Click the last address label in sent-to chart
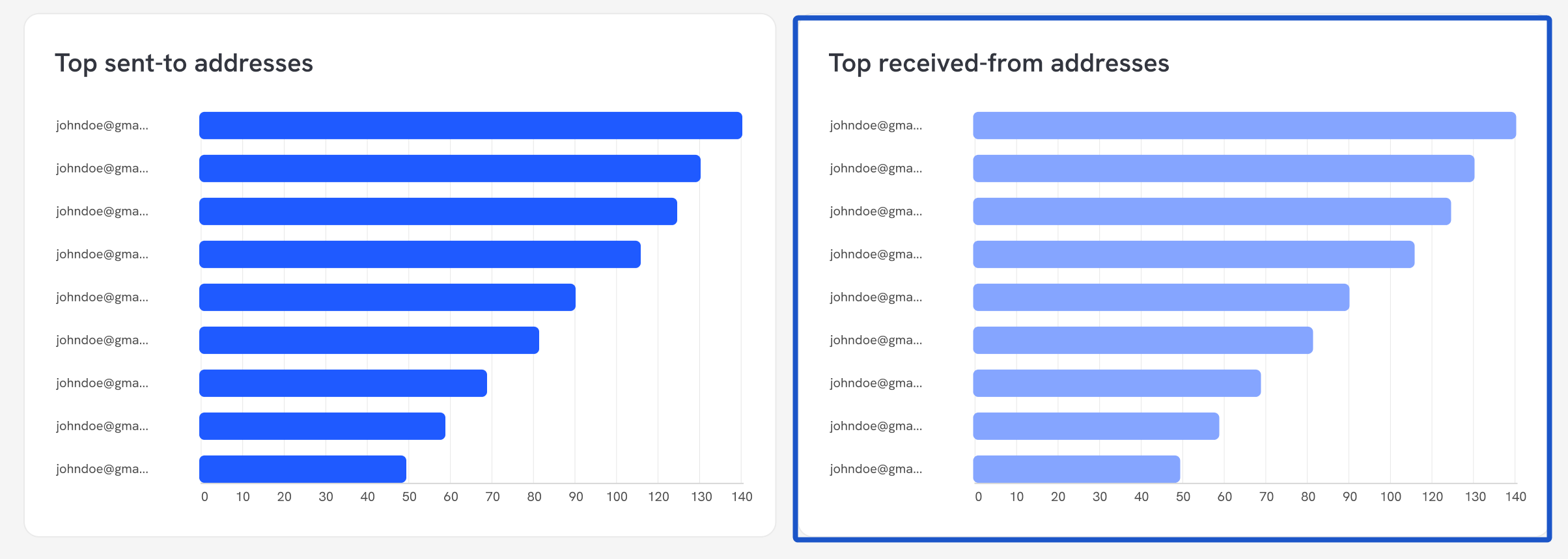 [x=102, y=469]
